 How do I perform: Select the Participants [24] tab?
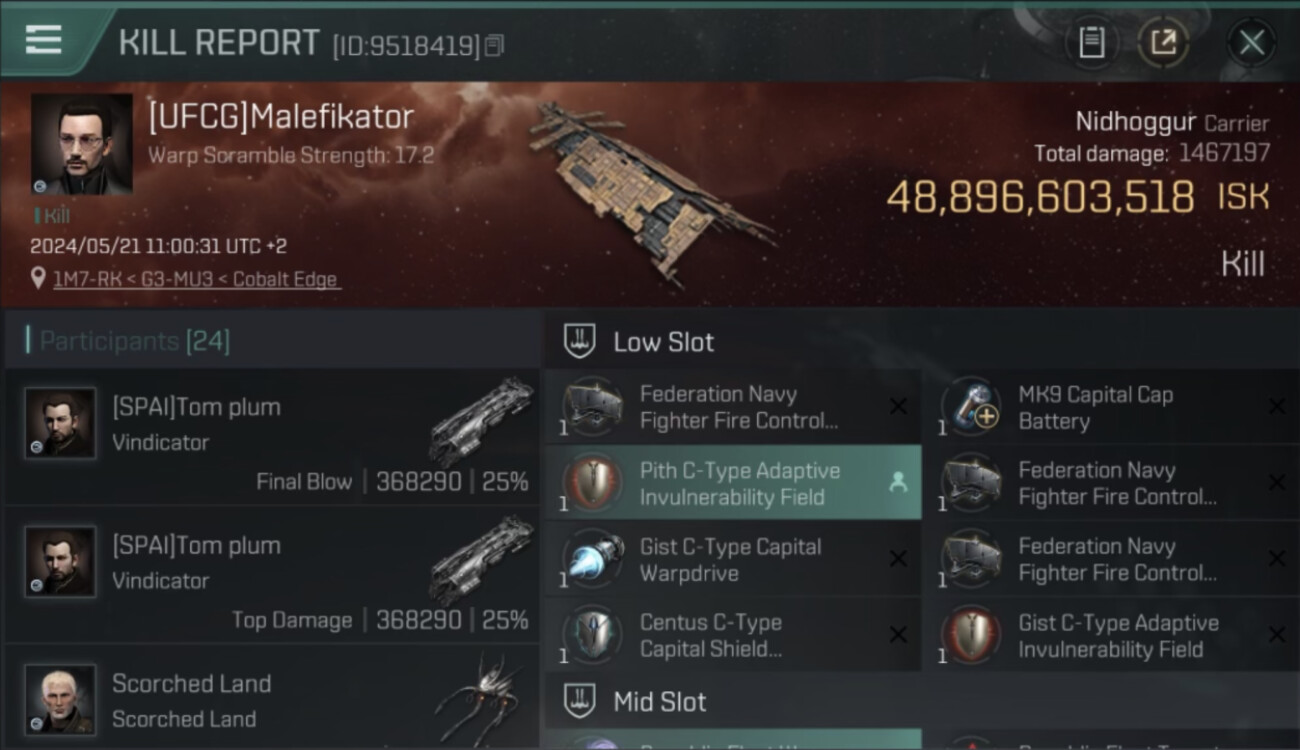point(134,341)
